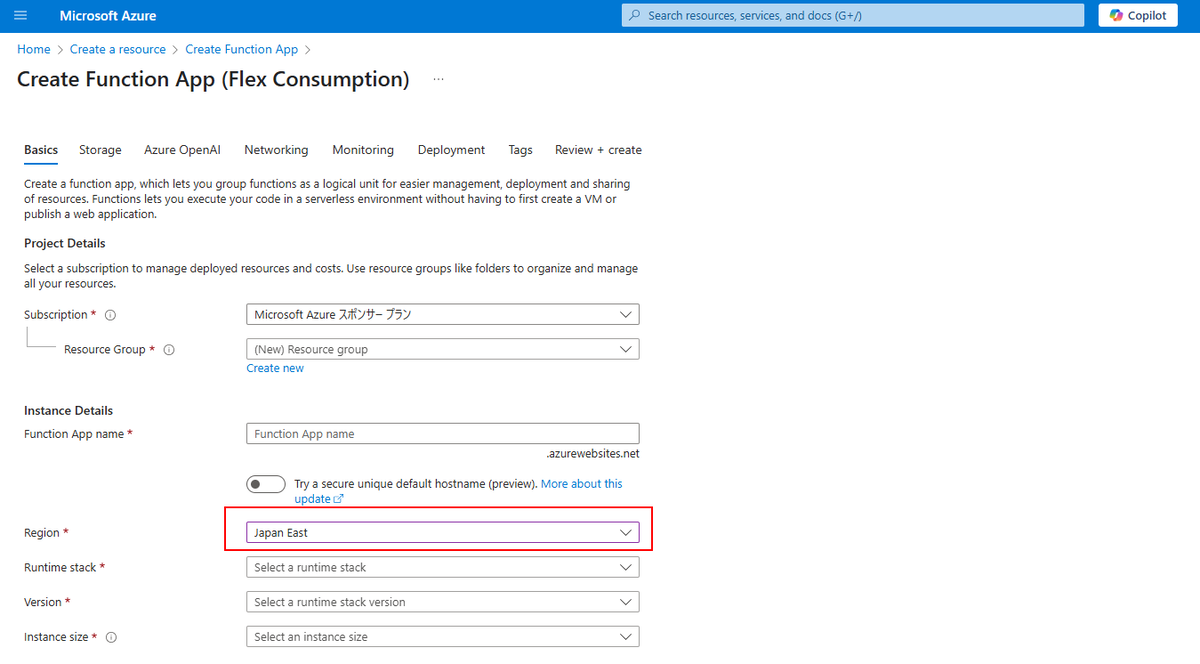Viewport: 1200px width, 664px height.
Task: Click the Copilot button
Action: pos(1138,16)
